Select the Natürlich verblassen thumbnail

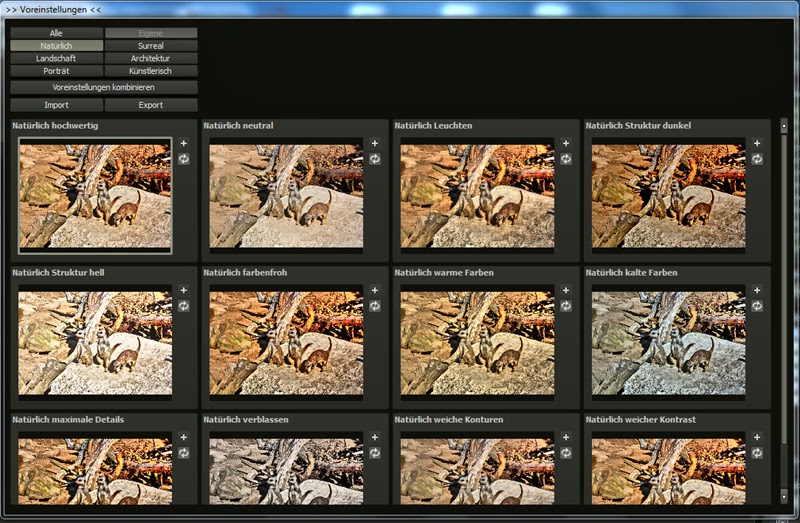[286, 468]
